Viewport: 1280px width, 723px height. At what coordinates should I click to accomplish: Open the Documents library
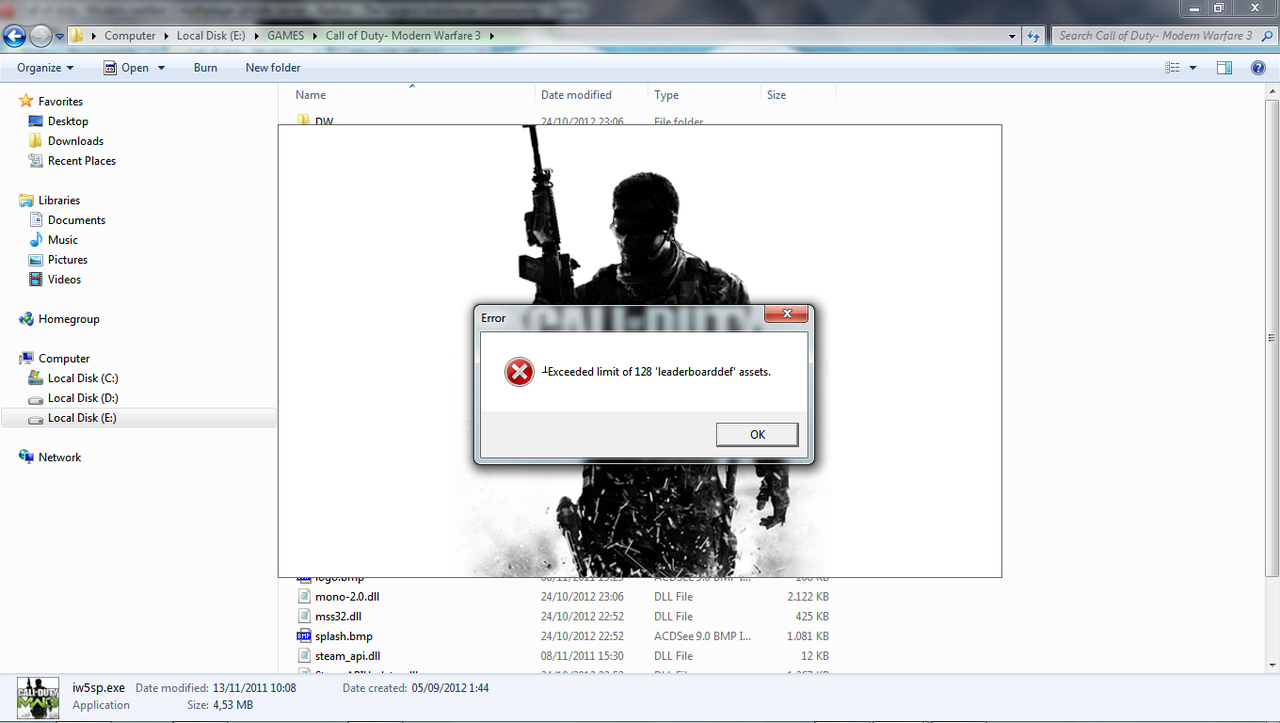76,220
